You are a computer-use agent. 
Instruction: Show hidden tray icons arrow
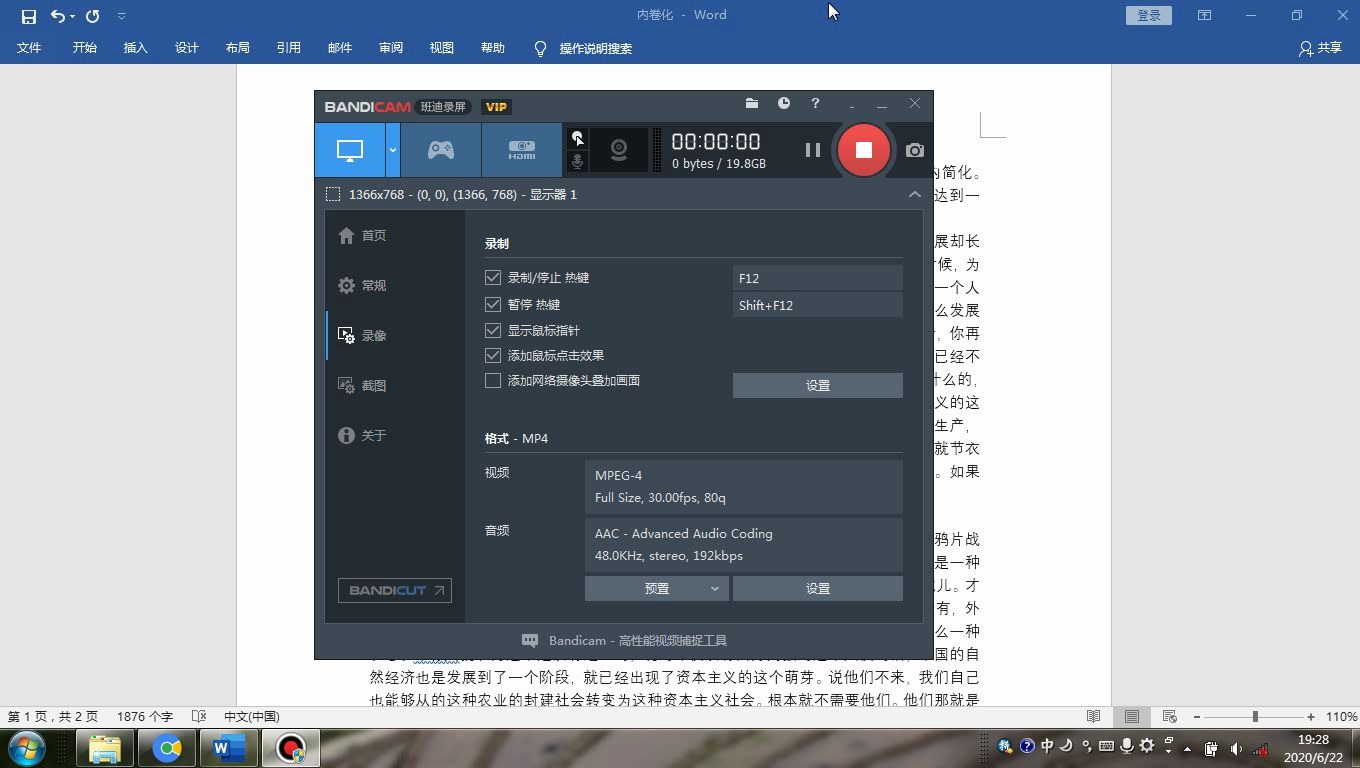(x=1188, y=748)
